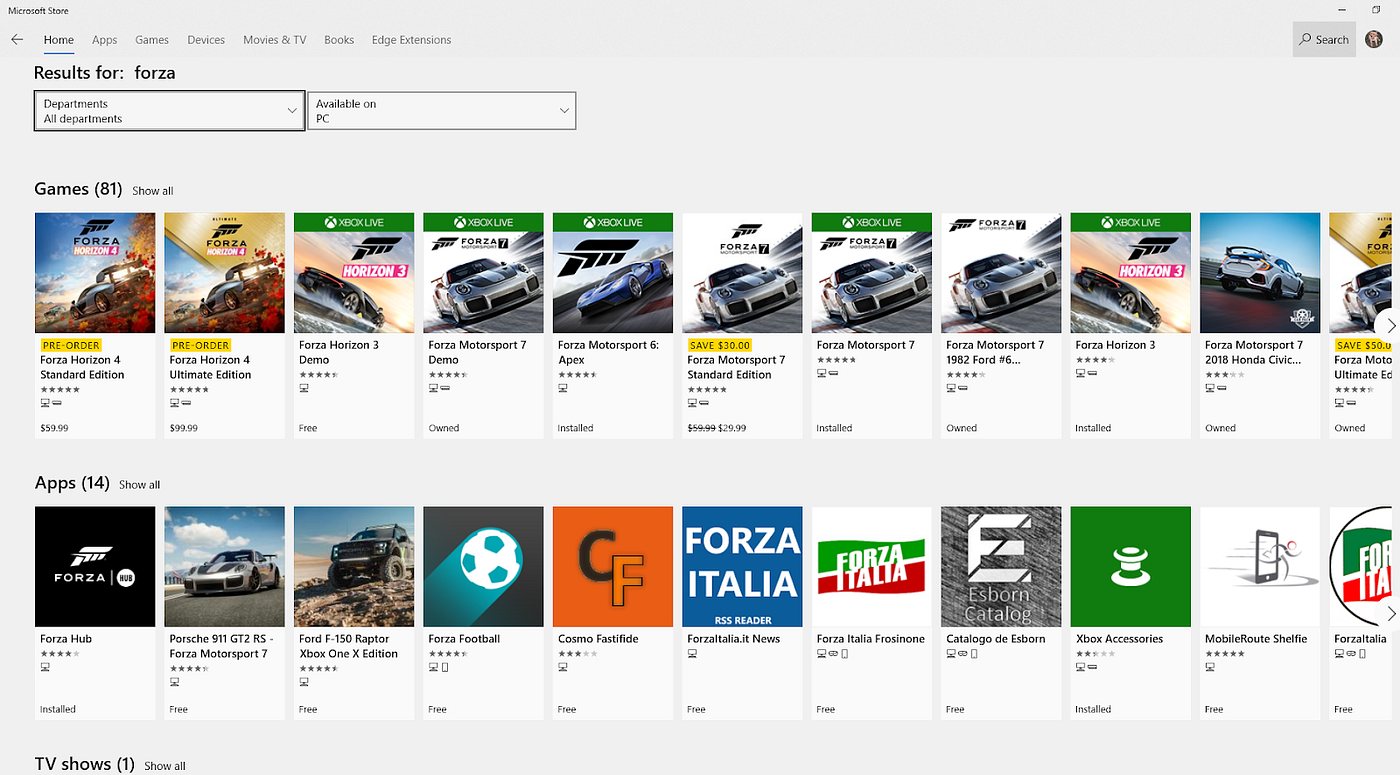1400x775 pixels.
Task: Show all Games results
Action: tap(153, 191)
